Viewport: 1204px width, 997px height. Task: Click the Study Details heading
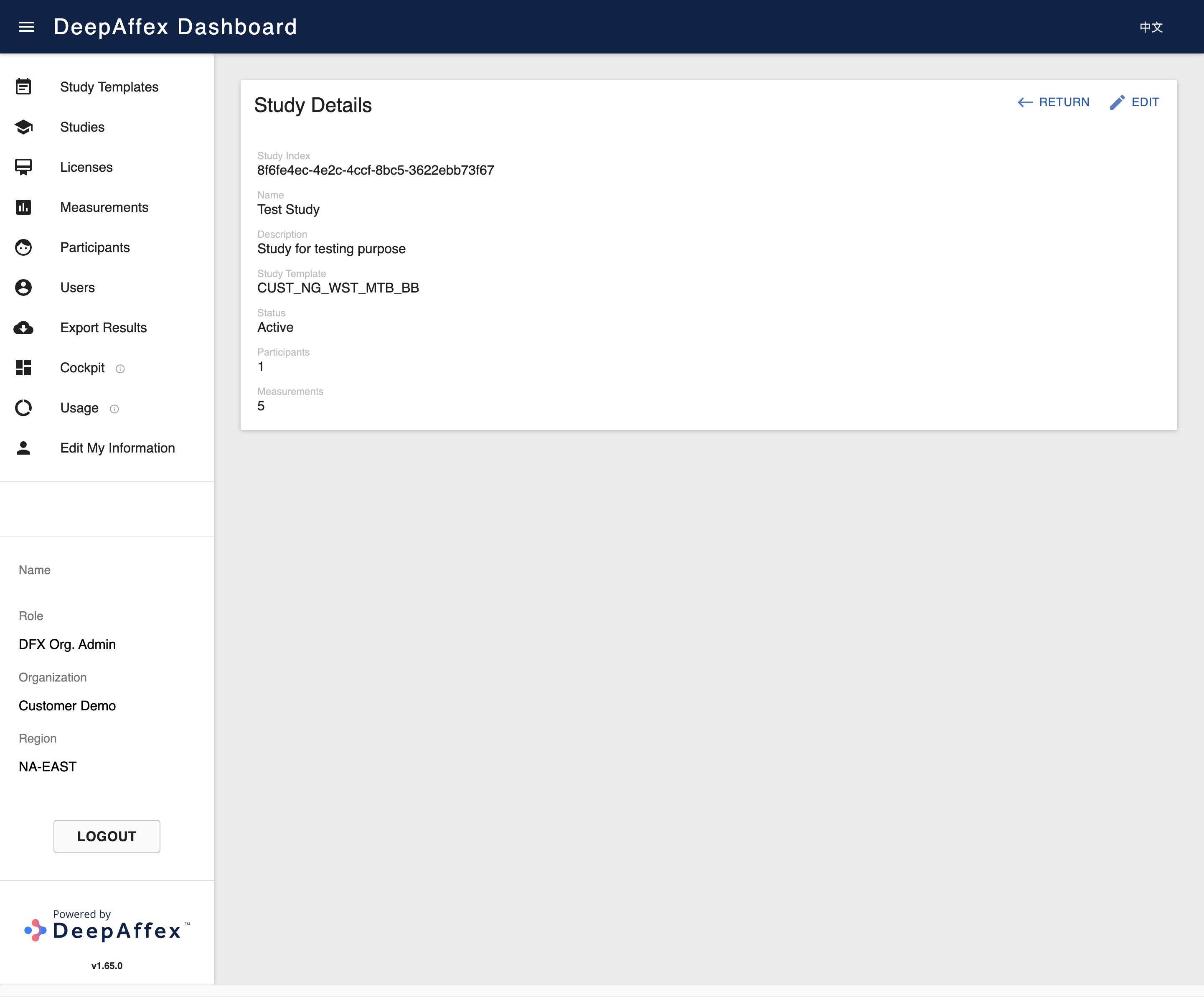tap(313, 105)
